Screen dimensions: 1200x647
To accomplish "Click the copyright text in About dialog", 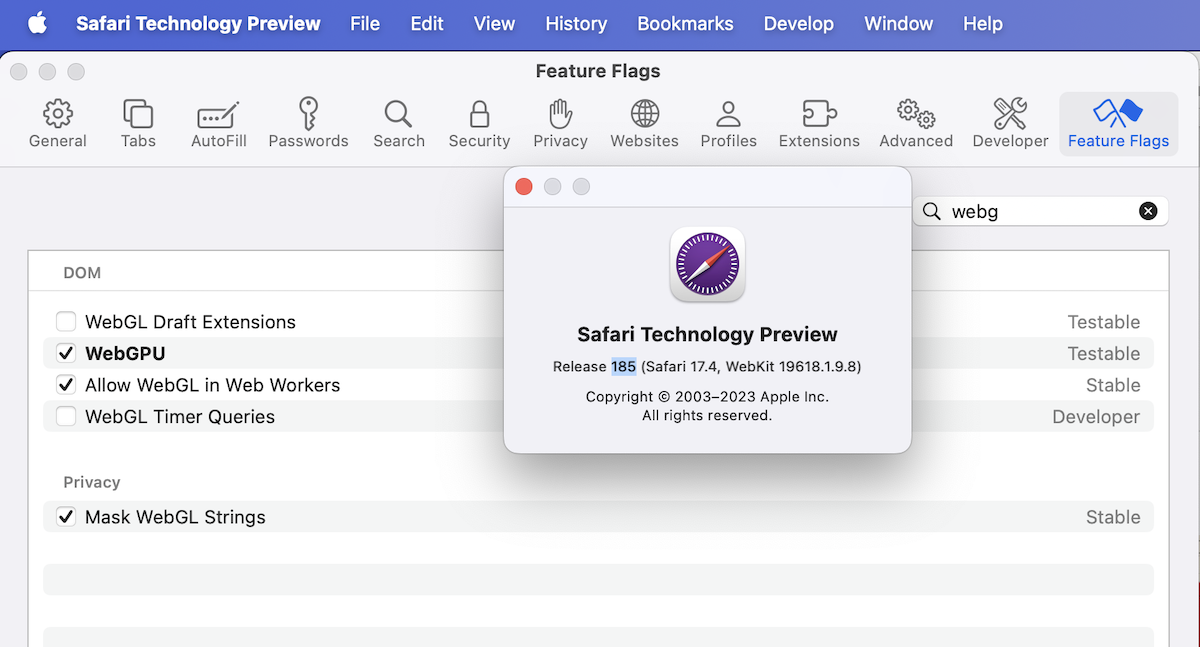I will click(x=707, y=406).
